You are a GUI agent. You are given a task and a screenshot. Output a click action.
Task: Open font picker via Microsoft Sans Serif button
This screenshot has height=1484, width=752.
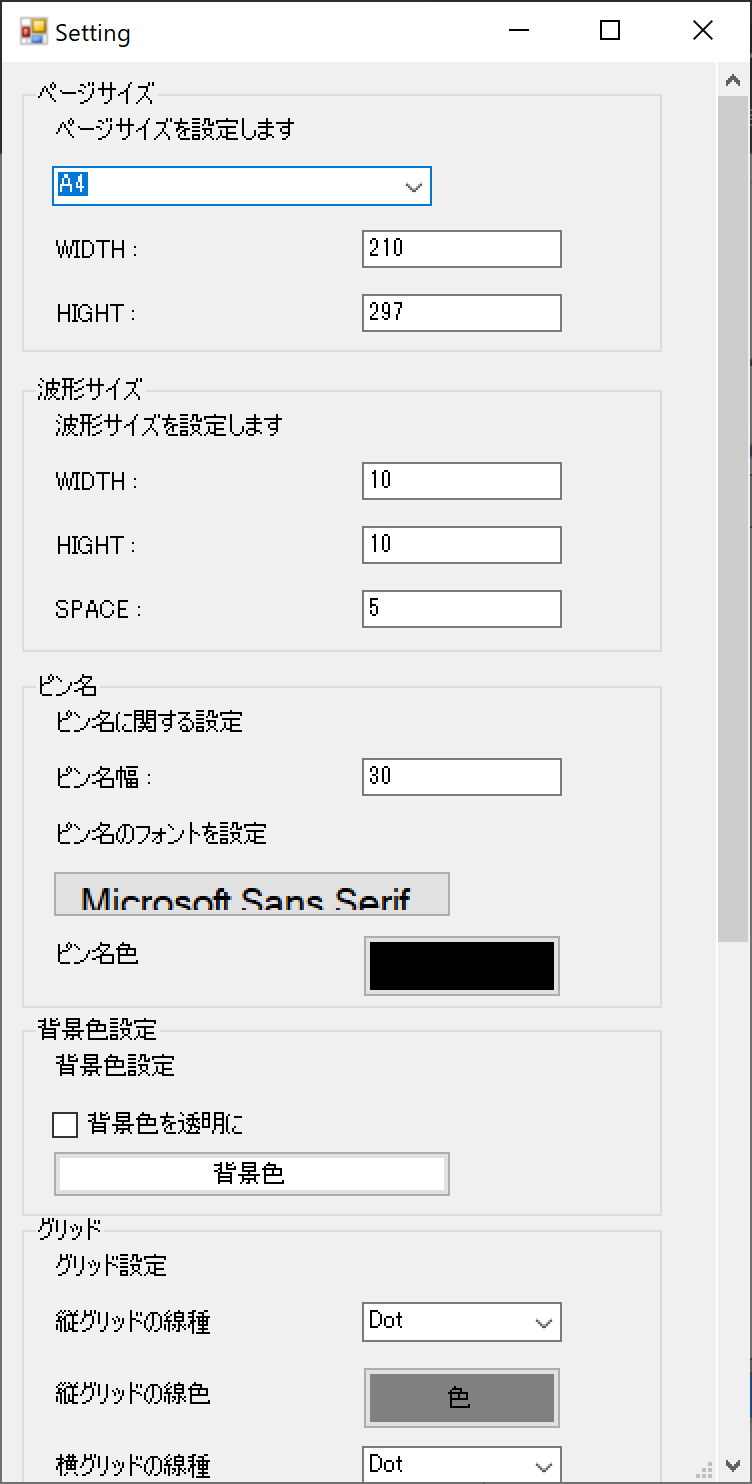click(x=252, y=894)
